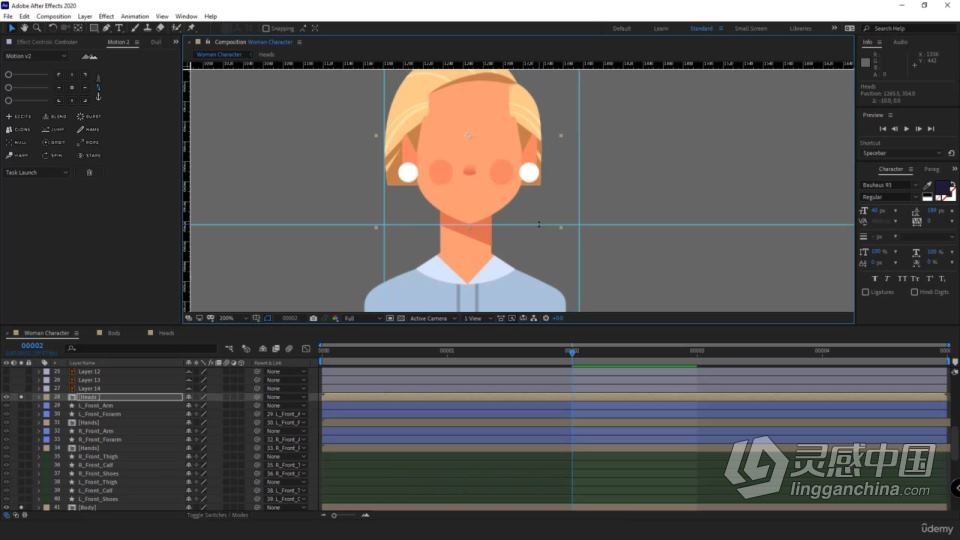This screenshot has width=960, height=540.
Task: Select the Rectangle shape tool
Action: 94,28
